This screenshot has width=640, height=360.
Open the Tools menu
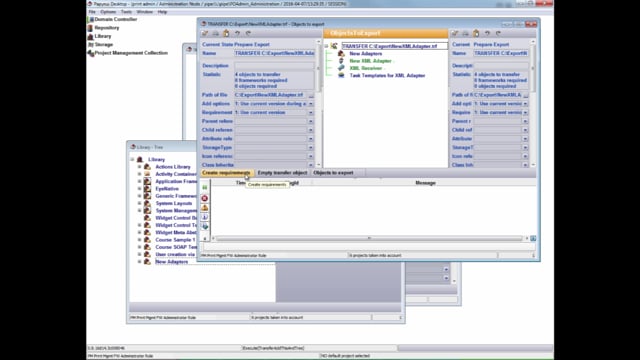pos(126,12)
